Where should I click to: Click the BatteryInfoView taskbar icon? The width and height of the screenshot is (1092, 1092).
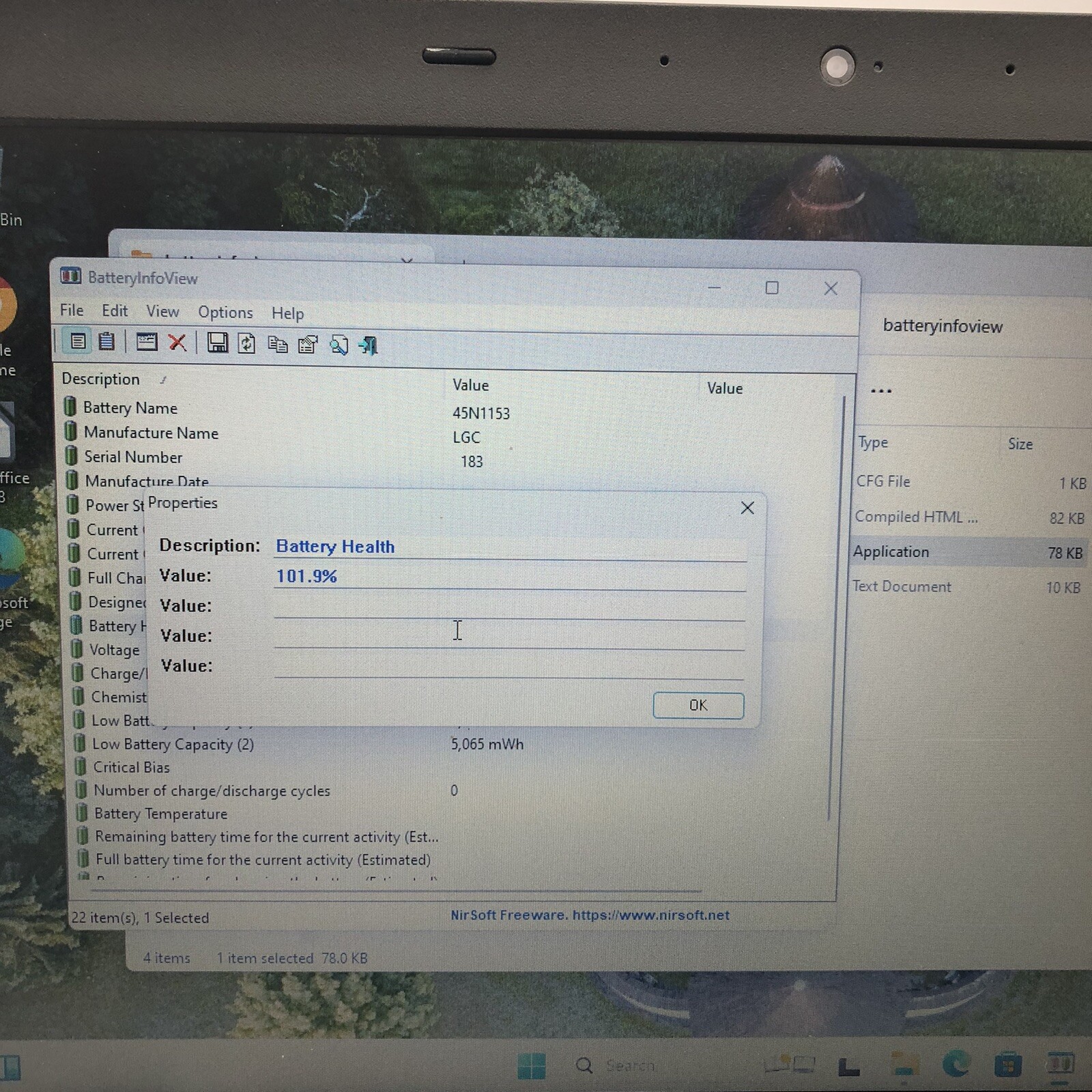(x=1059, y=1063)
